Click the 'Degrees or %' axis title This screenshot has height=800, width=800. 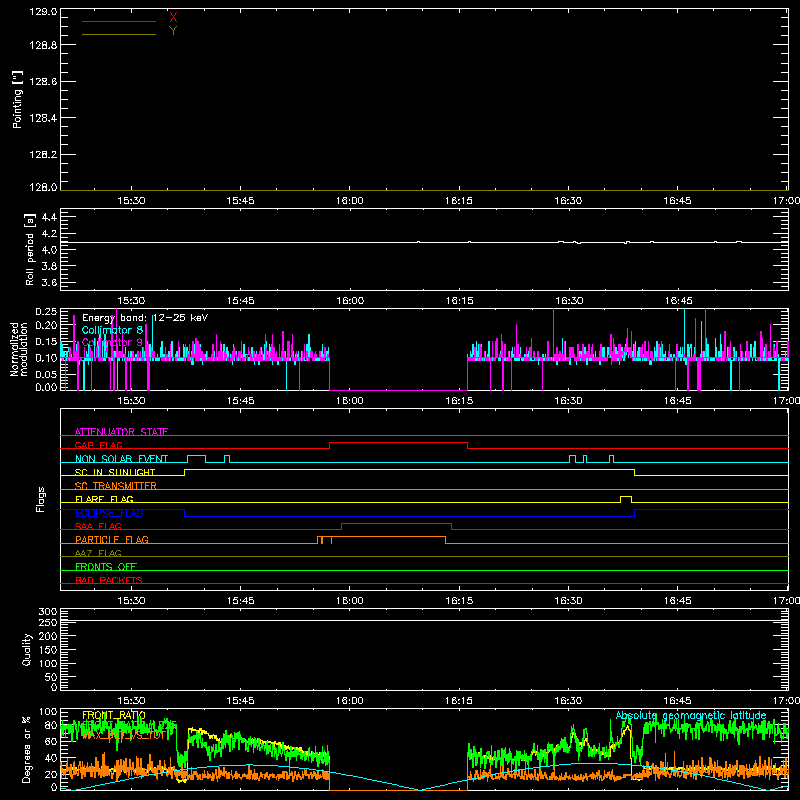pos(27,749)
